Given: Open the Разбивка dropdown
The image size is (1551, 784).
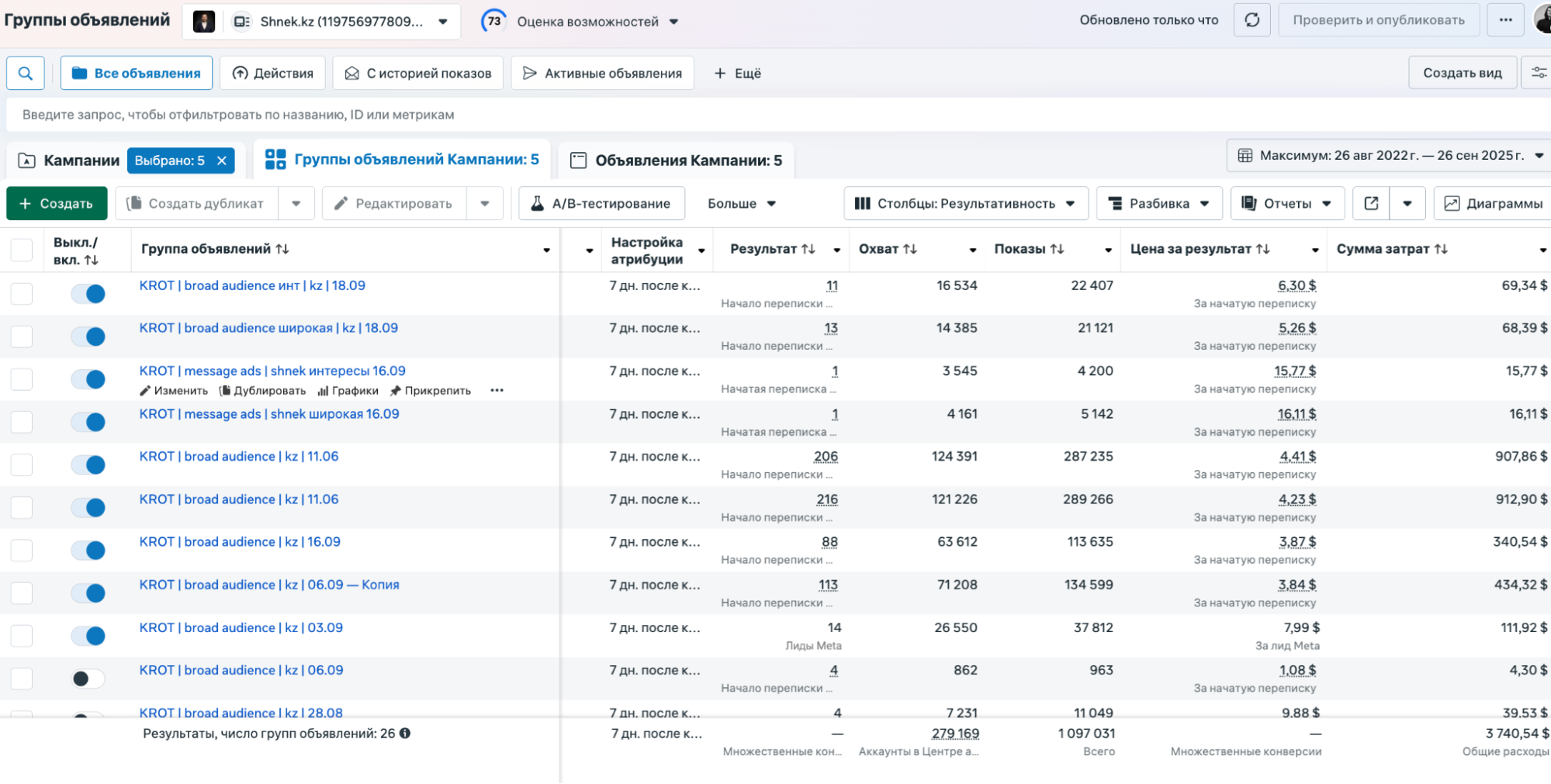Looking at the screenshot, I should point(1158,203).
